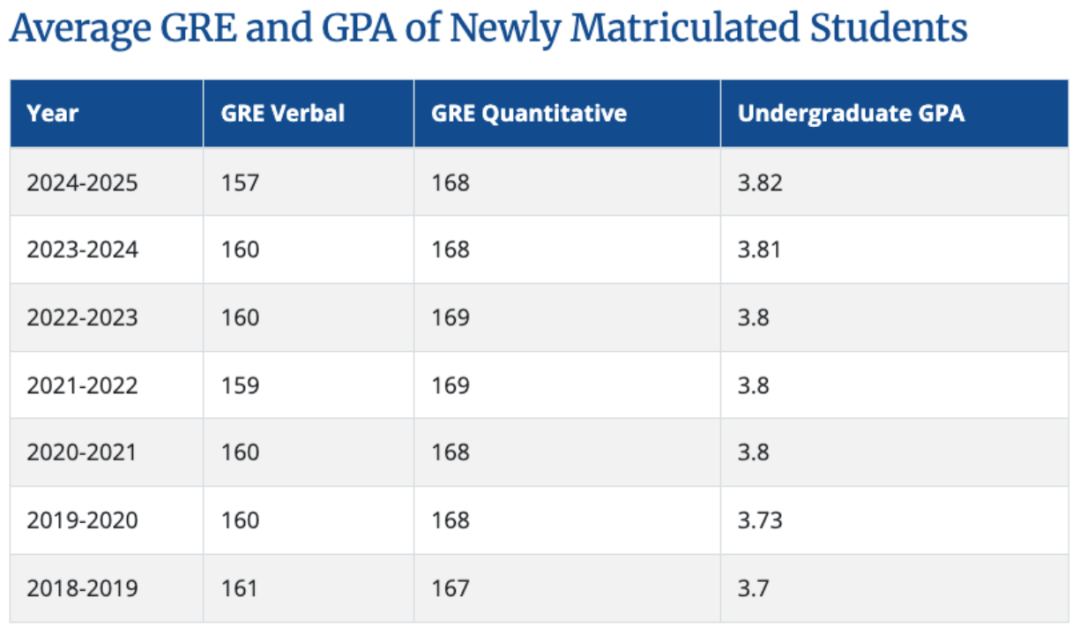Select the 2022-2023 year cell
The width and height of the screenshot is (1080, 635).
click(82, 317)
